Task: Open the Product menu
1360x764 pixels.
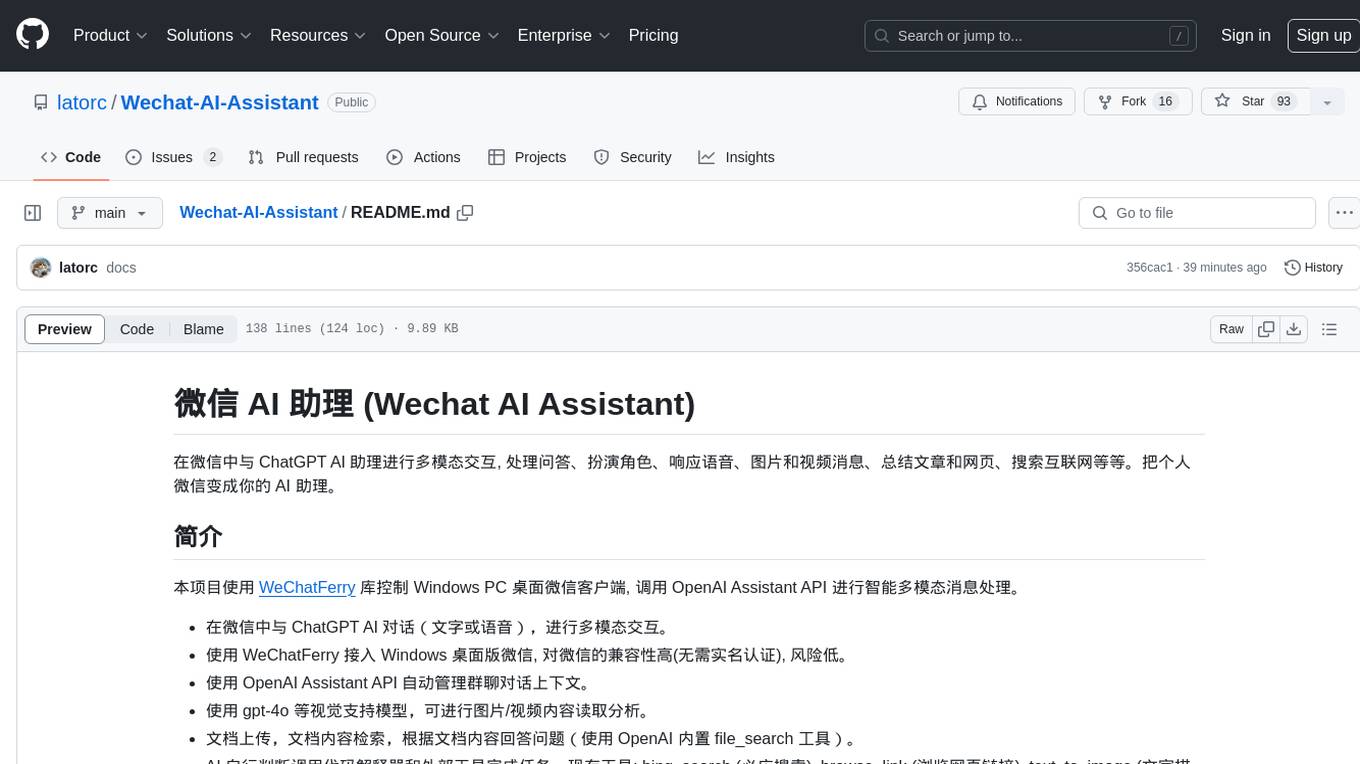Action: click(110, 35)
